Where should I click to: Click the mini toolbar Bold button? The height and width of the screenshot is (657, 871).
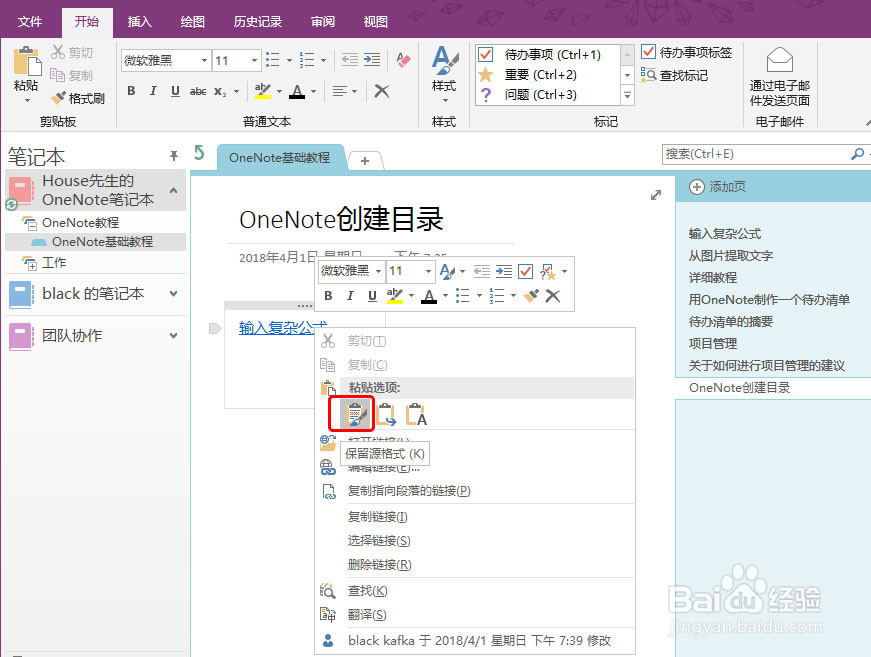pos(328,295)
